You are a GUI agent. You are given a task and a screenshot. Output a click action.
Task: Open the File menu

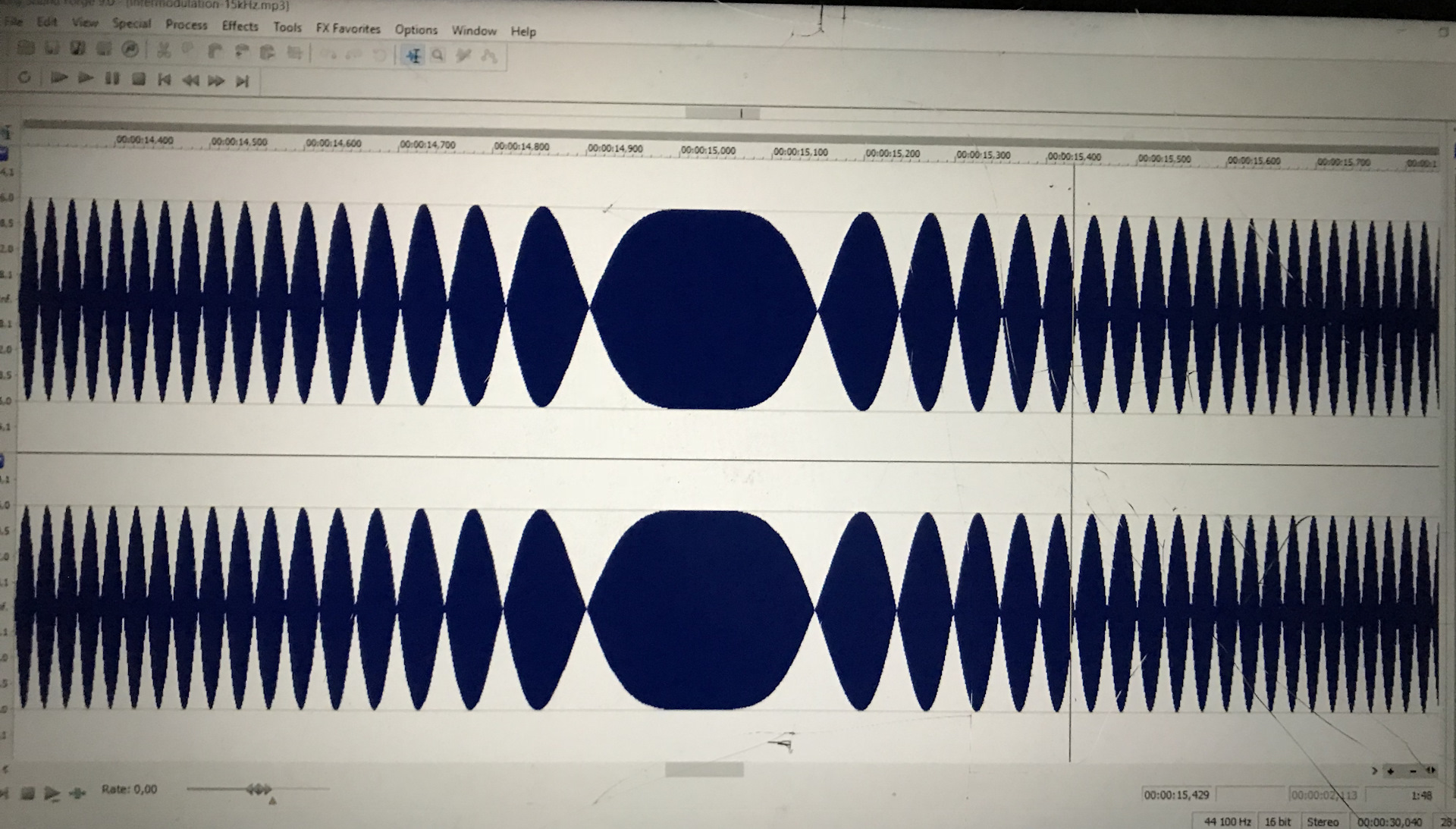coord(12,21)
